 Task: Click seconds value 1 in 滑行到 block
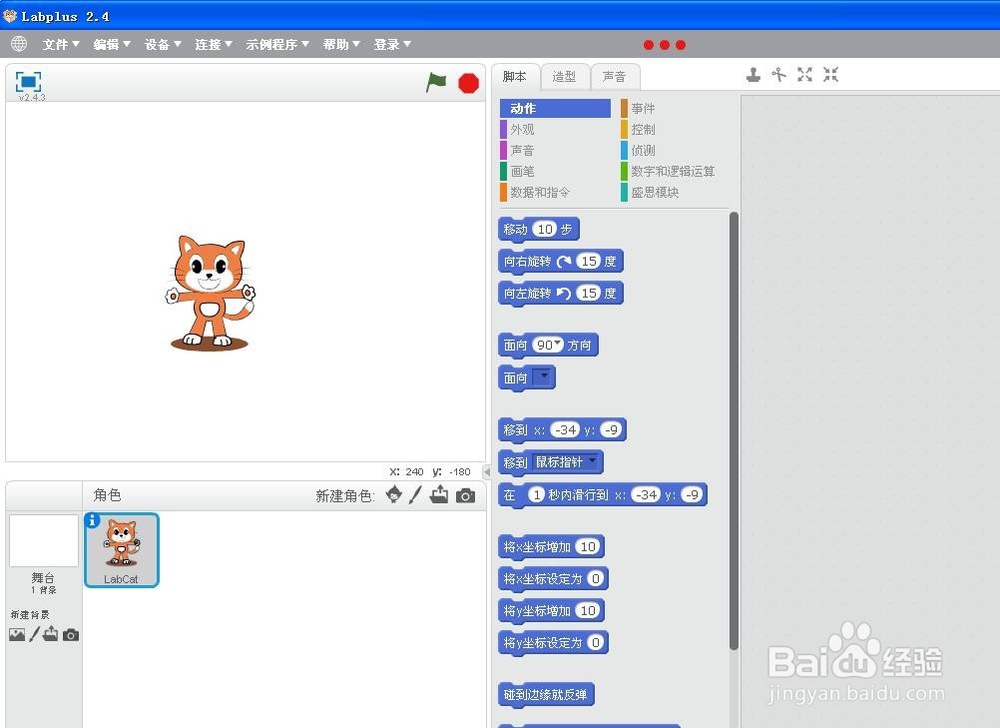pyautogui.click(x=536, y=494)
